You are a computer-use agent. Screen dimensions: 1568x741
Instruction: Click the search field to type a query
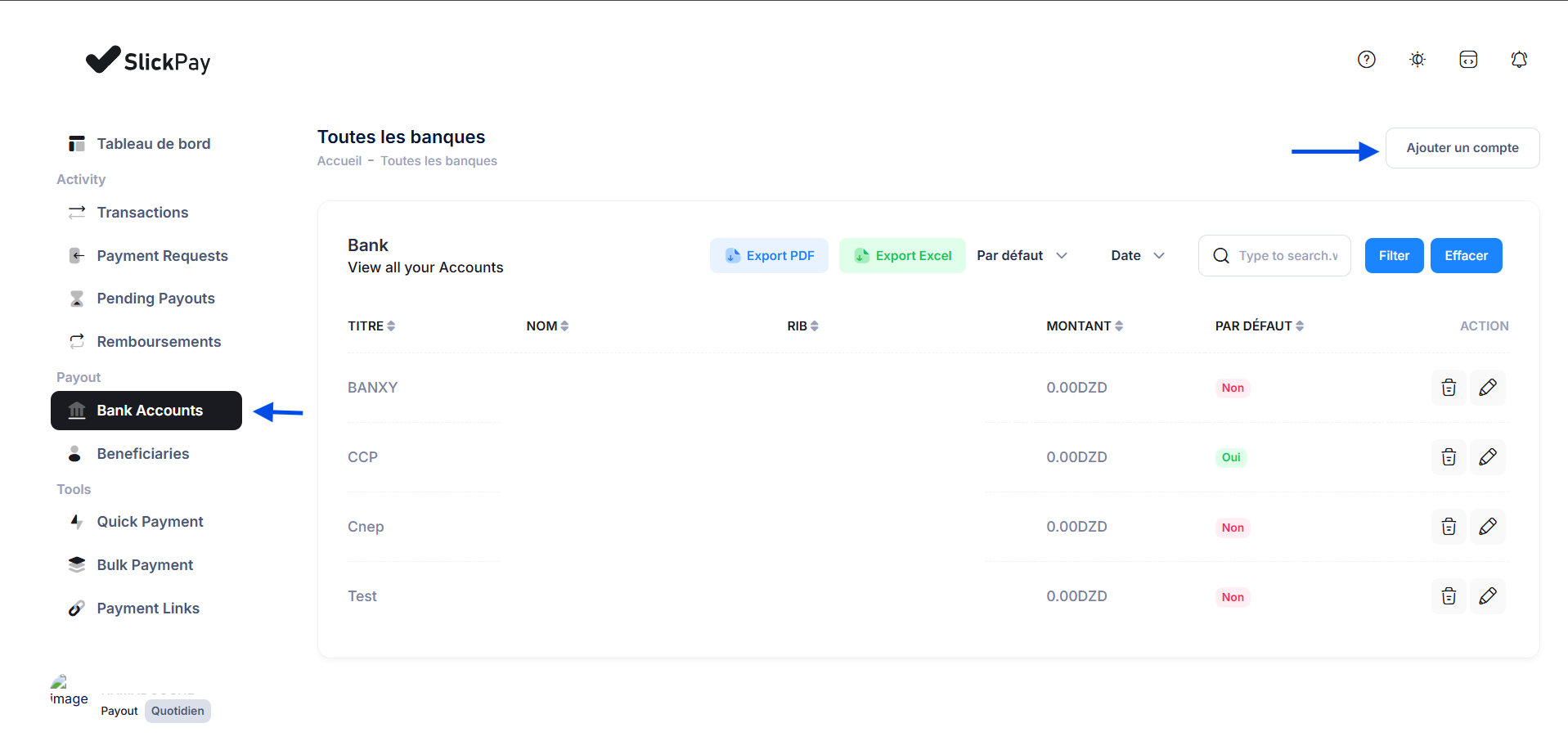(x=1284, y=255)
